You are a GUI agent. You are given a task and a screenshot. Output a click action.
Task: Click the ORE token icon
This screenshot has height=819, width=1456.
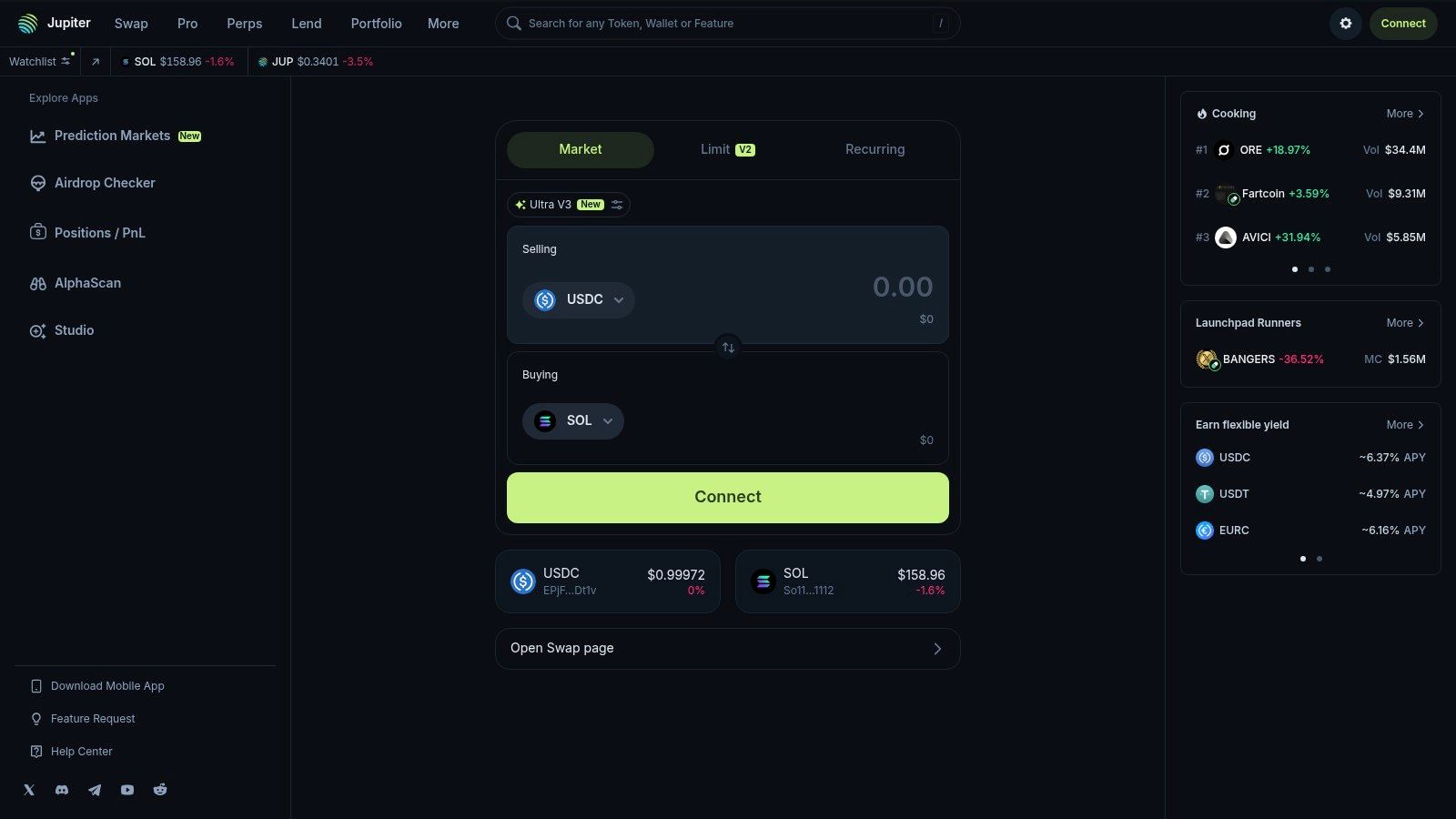tap(1225, 150)
